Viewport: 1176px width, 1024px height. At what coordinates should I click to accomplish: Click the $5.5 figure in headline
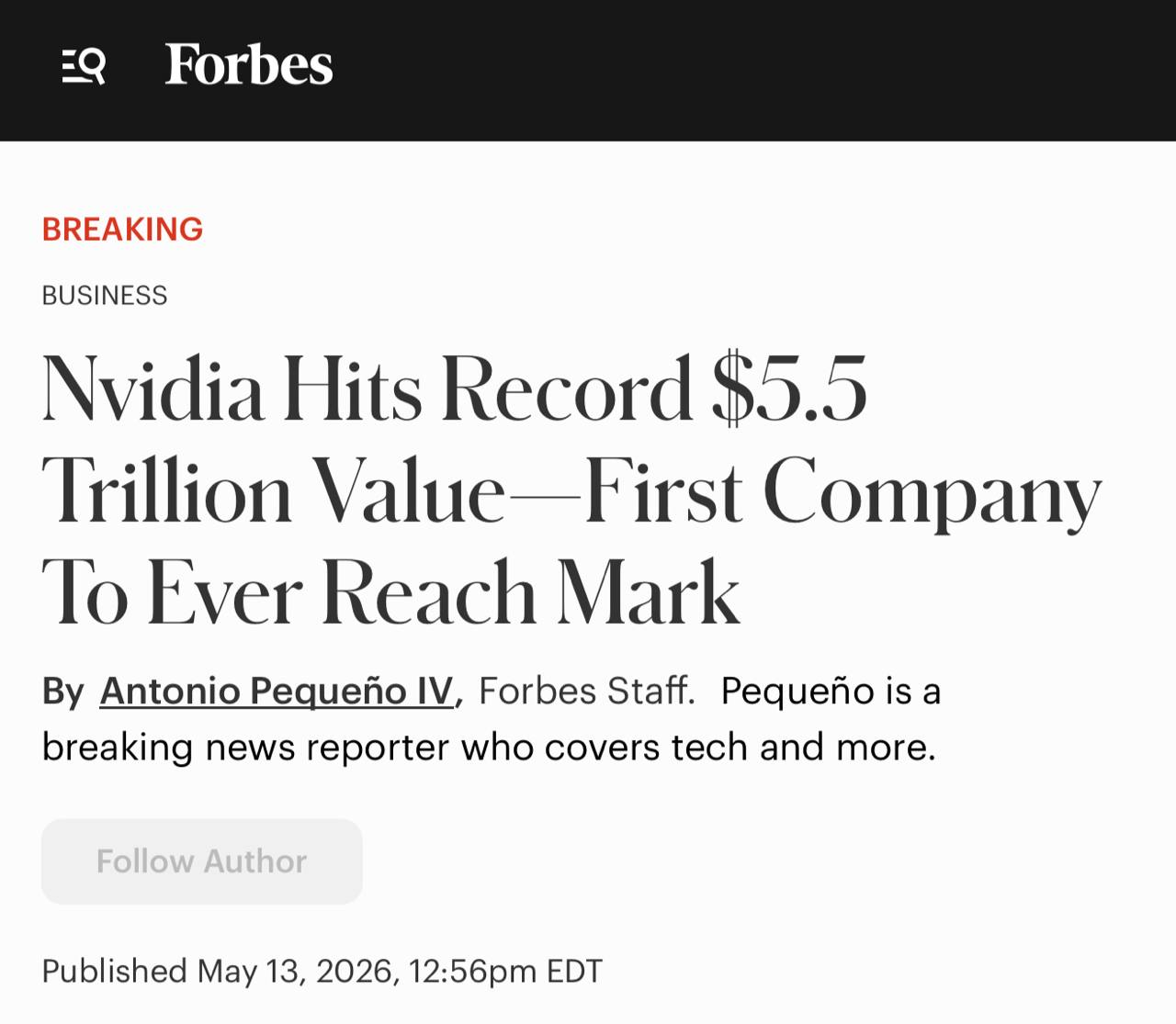point(789,389)
